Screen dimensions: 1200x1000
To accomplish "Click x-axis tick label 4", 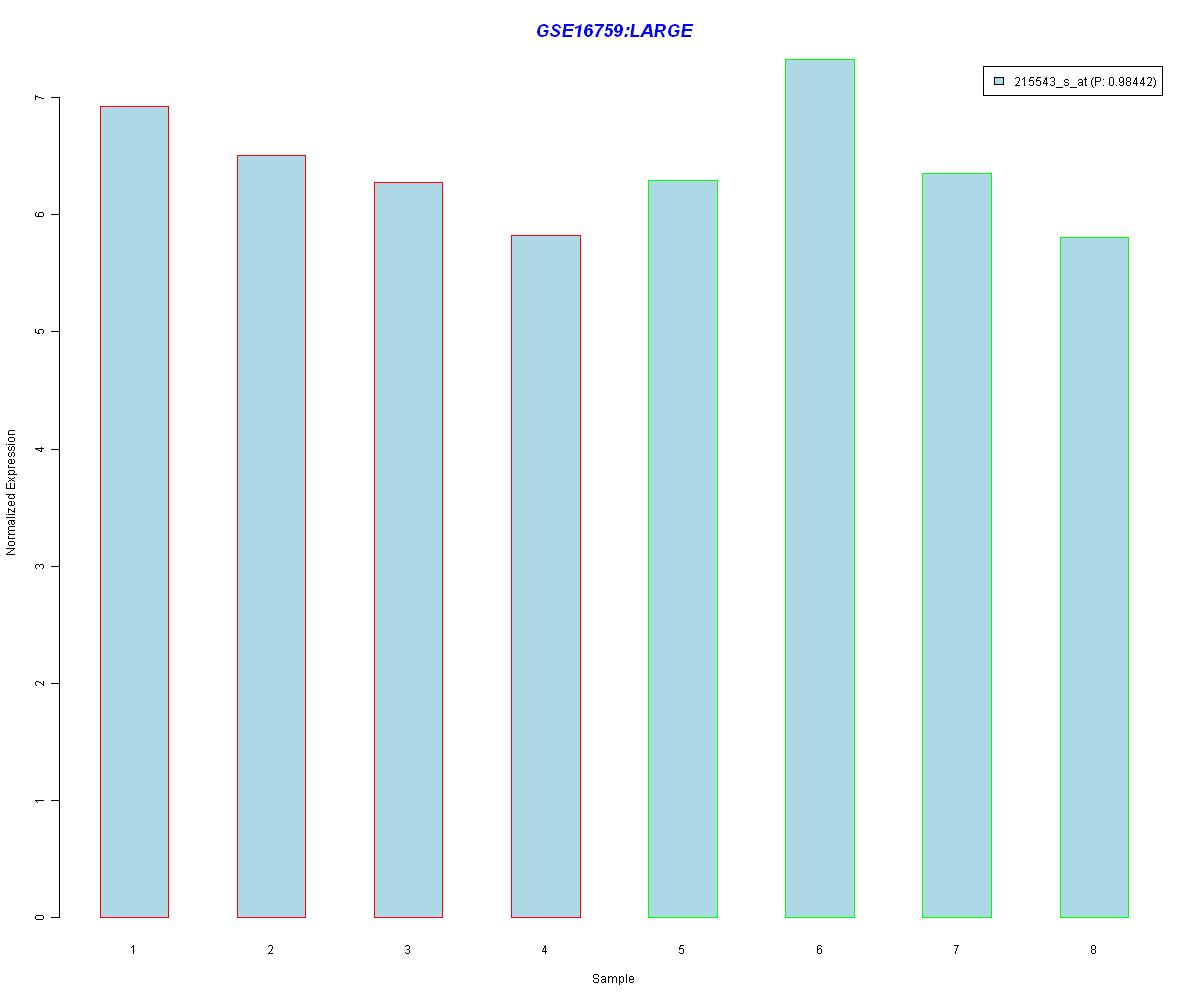I will [545, 949].
